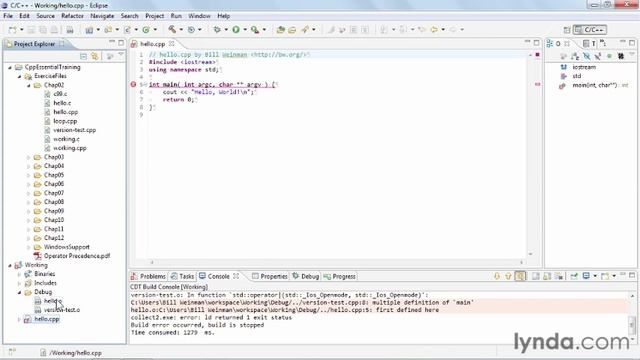Click the Previous Error arrow in Console
Viewport: 640px width, 360px height.
(508, 276)
